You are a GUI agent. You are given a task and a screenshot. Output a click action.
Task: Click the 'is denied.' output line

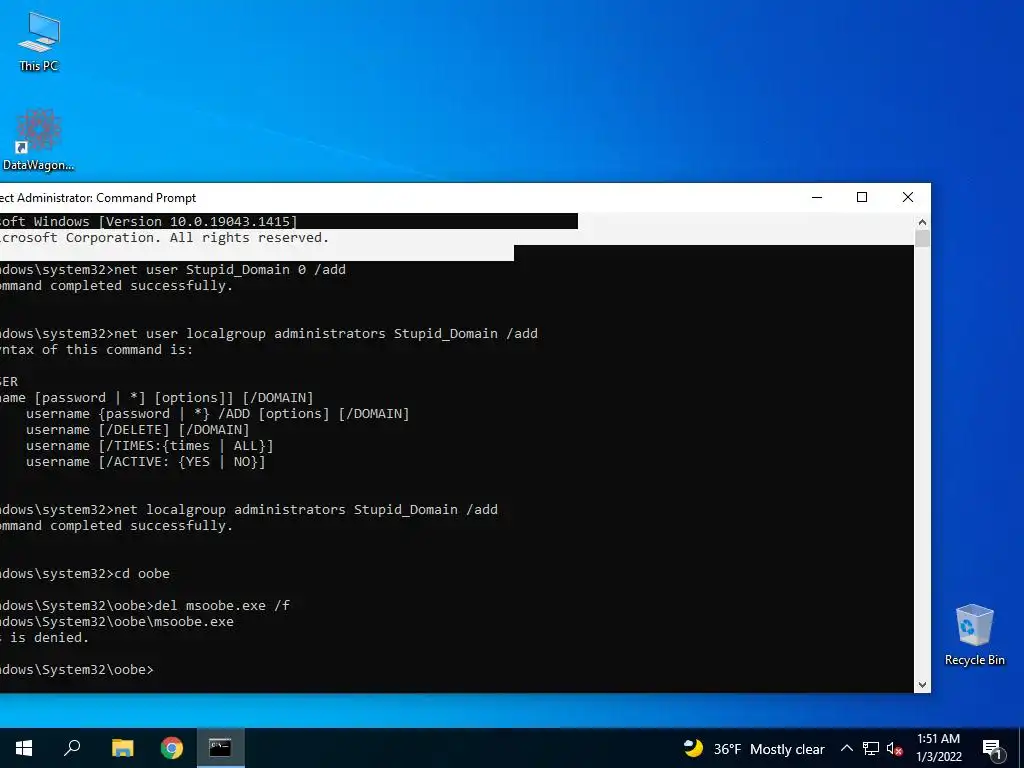click(44, 637)
